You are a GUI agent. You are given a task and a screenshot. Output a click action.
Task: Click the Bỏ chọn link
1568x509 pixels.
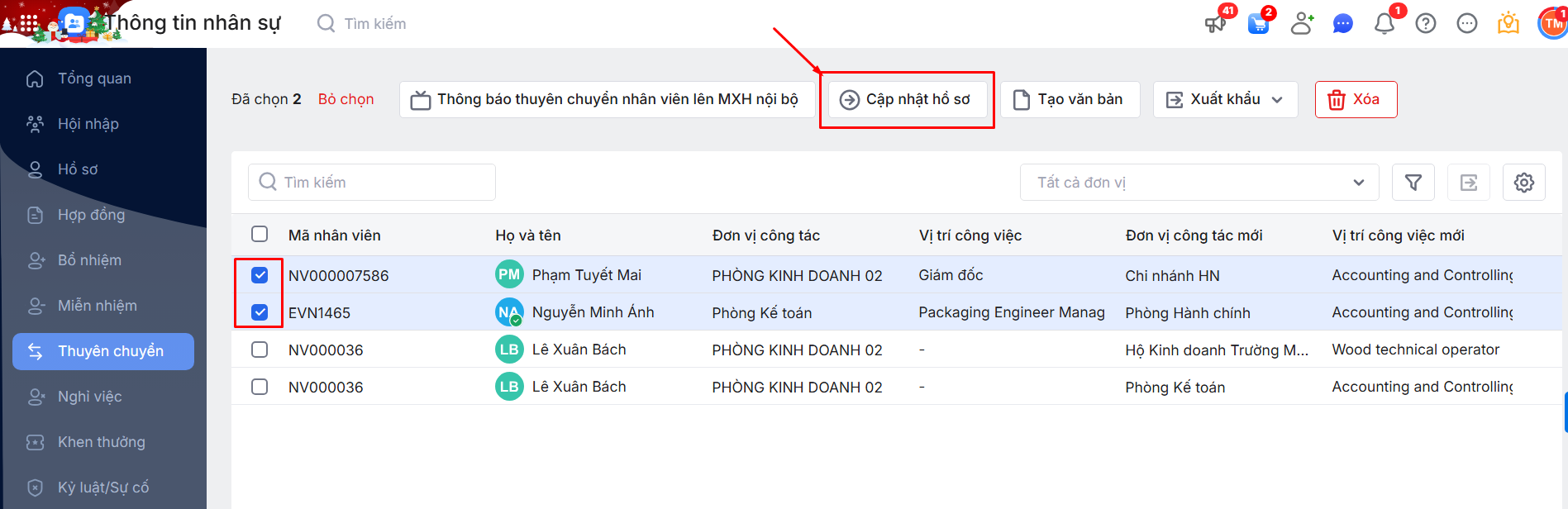[x=346, y=99]
